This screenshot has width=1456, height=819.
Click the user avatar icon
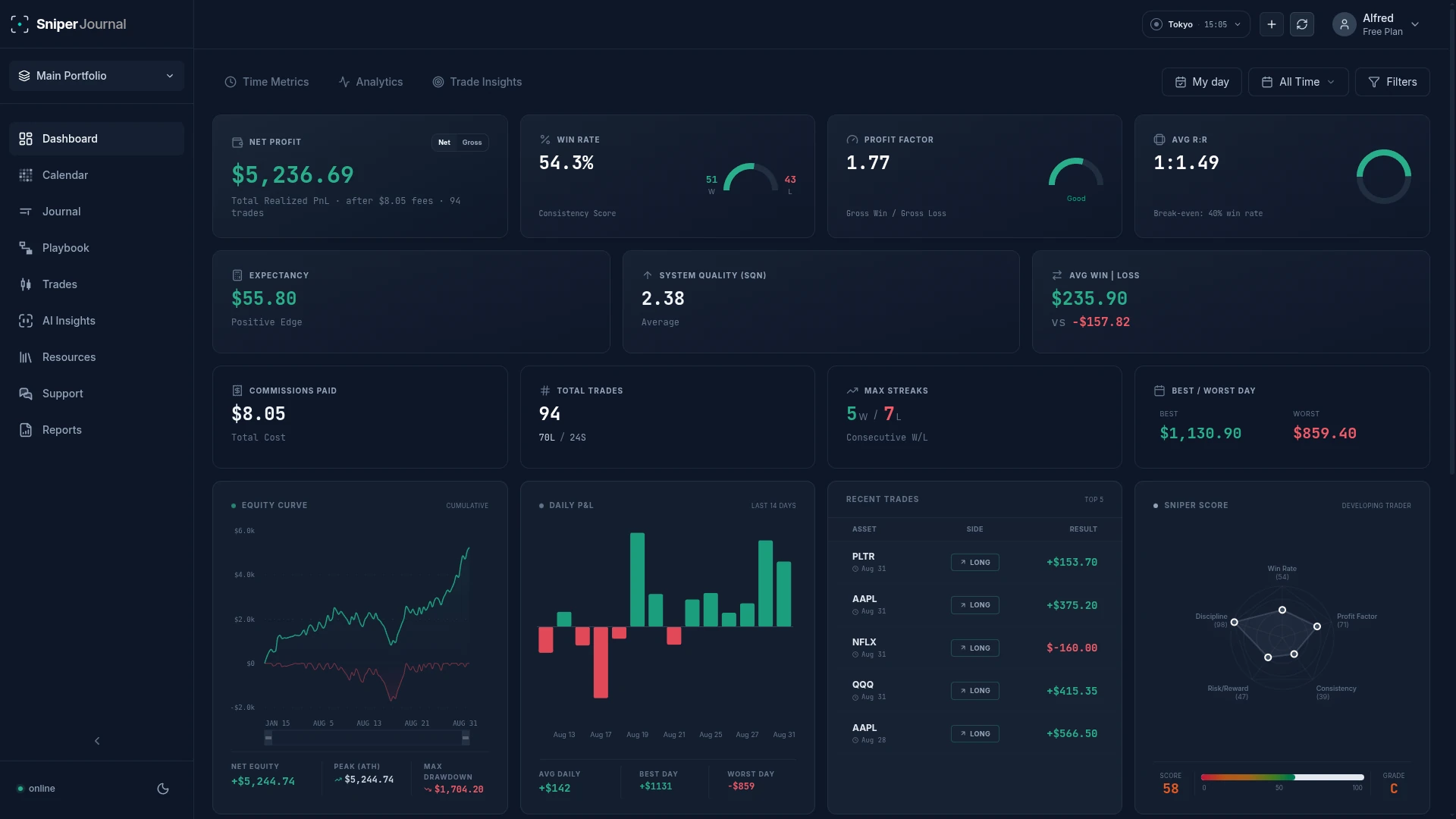tap(1345, 24)
